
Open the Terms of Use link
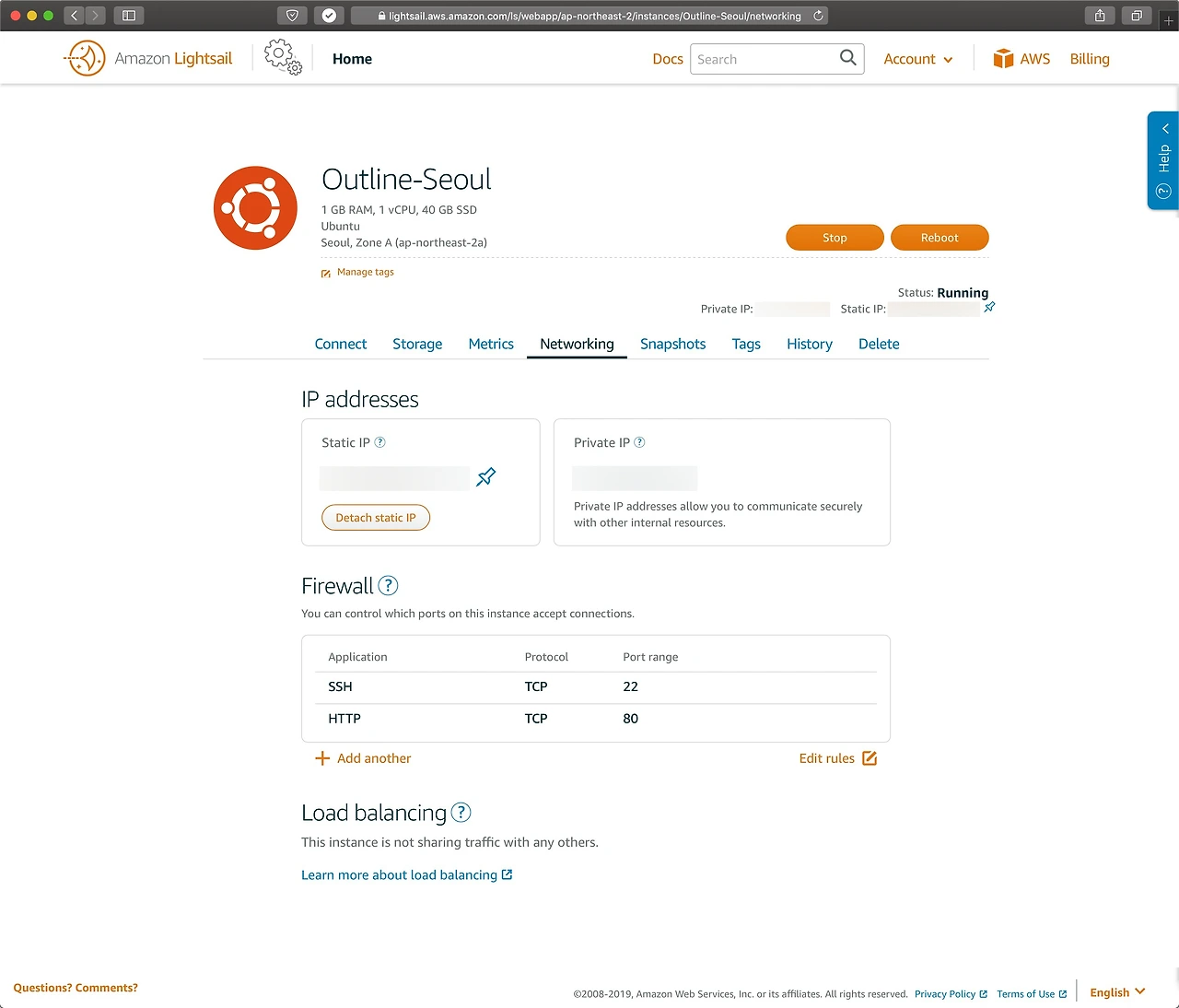tap(1025, 994)
